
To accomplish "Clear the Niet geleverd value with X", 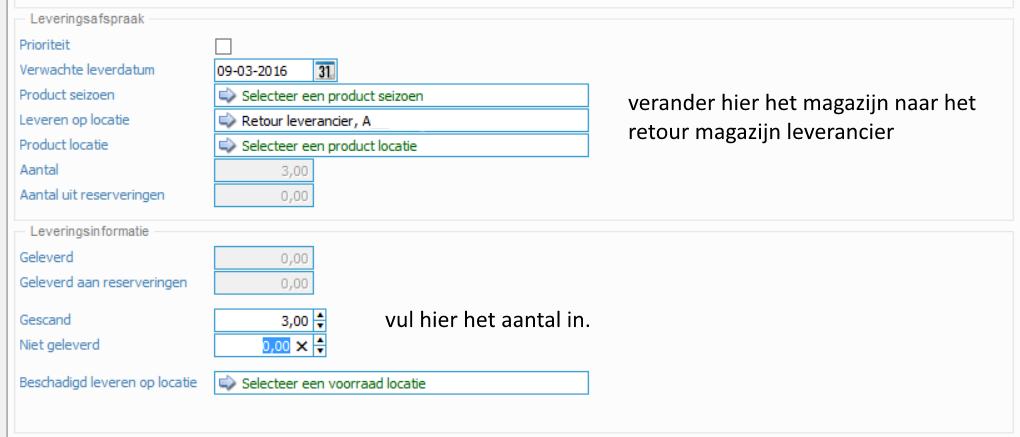I will pos(302,346).
